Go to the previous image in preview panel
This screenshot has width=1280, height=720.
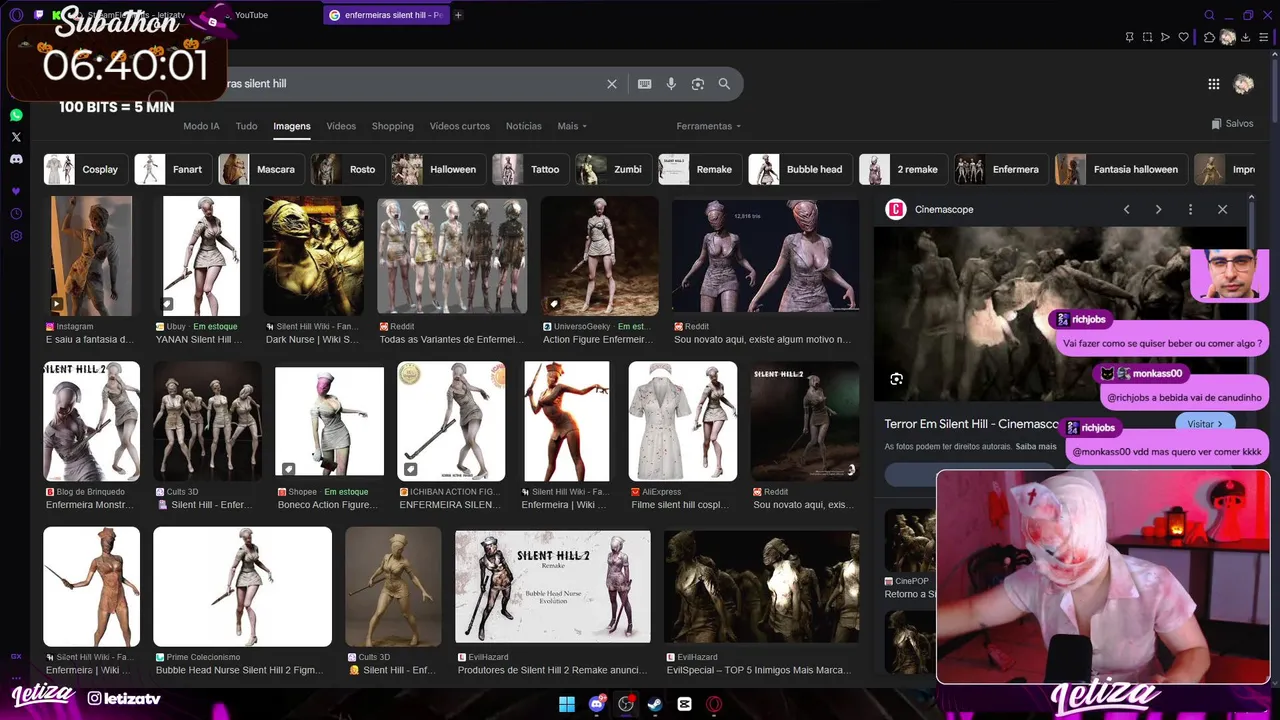1127,209
